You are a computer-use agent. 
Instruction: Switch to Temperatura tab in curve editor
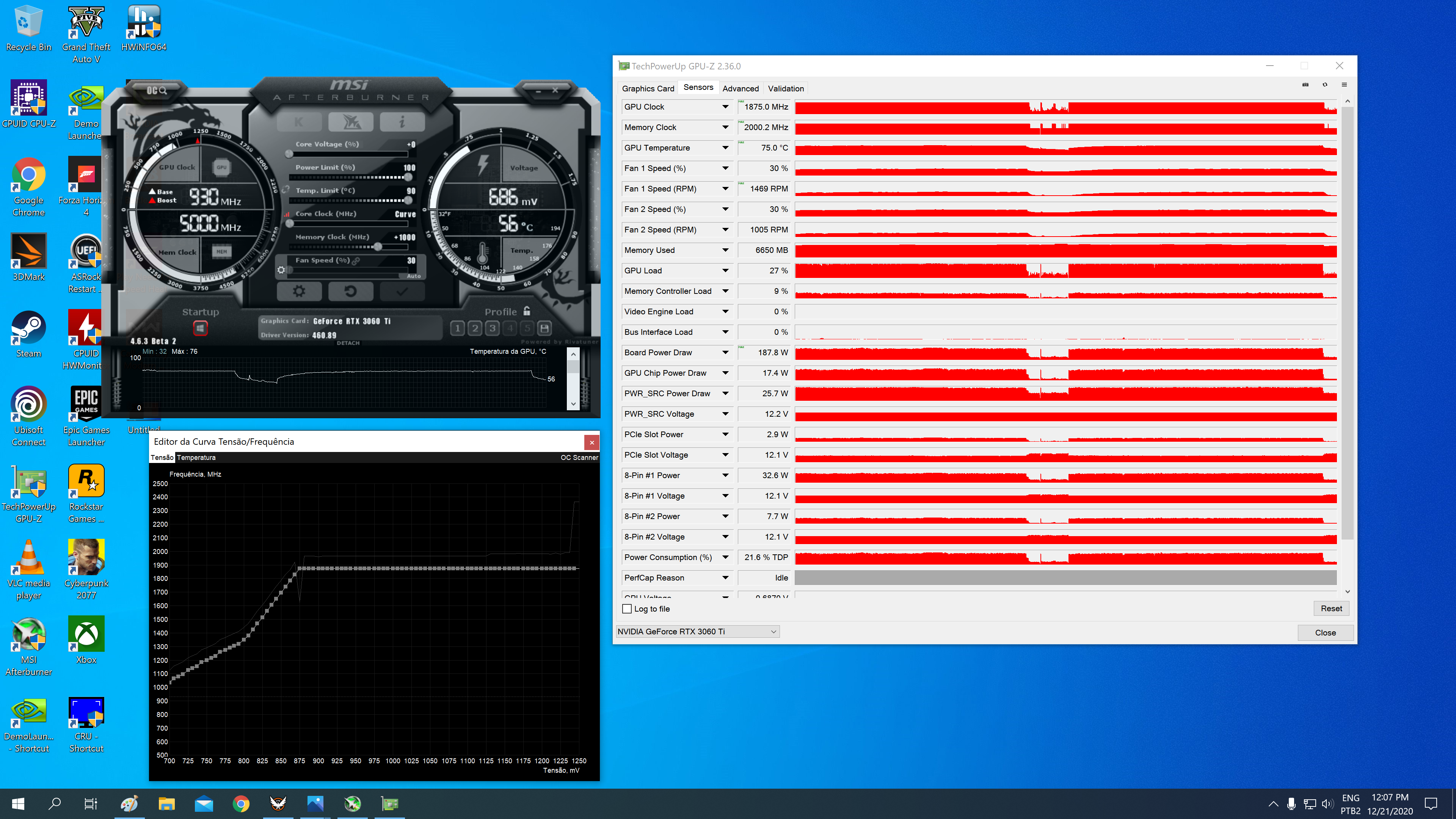196,457
